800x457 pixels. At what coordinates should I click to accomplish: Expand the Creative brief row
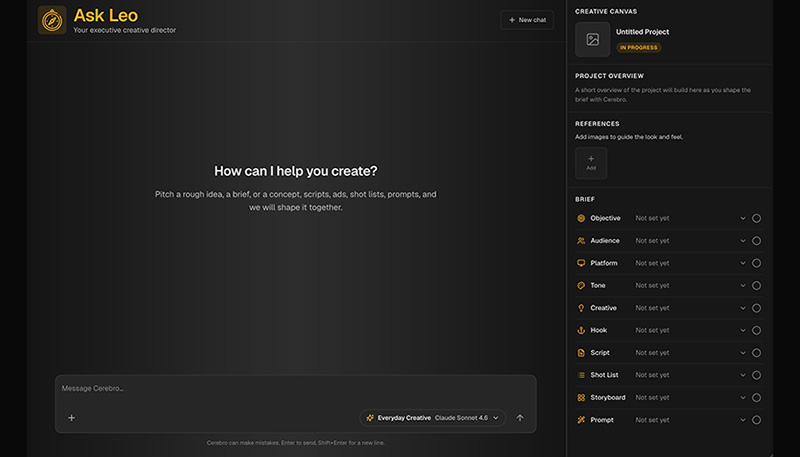(x=742, y=308)
